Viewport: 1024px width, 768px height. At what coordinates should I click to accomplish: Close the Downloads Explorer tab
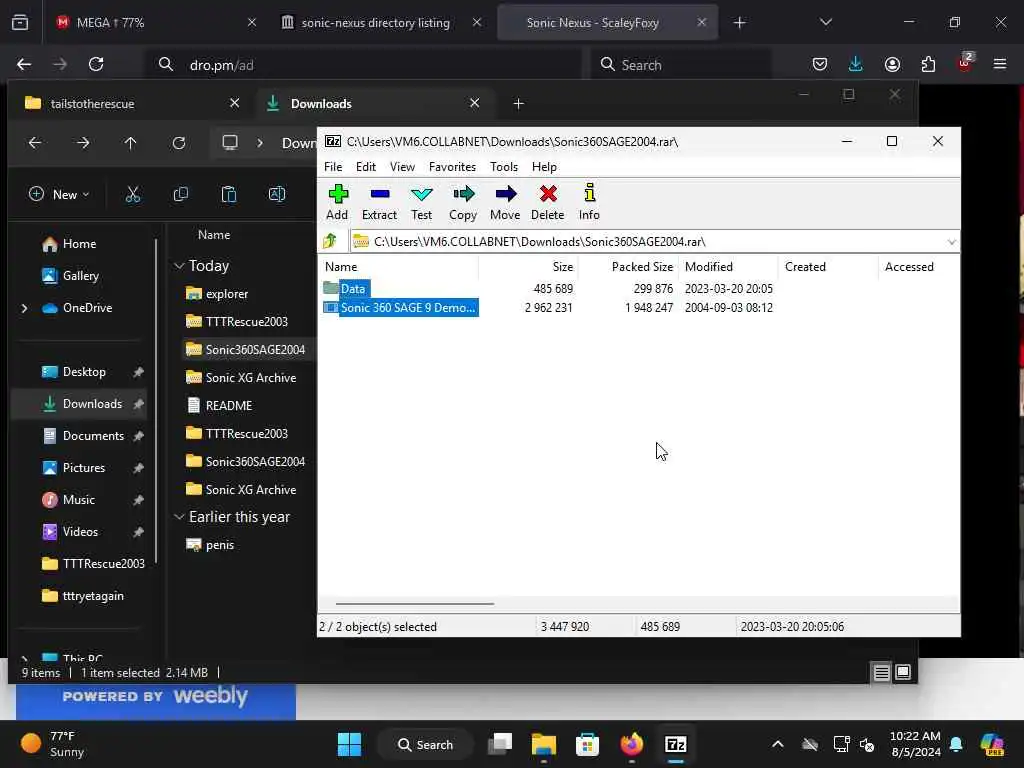coord(475,103)
